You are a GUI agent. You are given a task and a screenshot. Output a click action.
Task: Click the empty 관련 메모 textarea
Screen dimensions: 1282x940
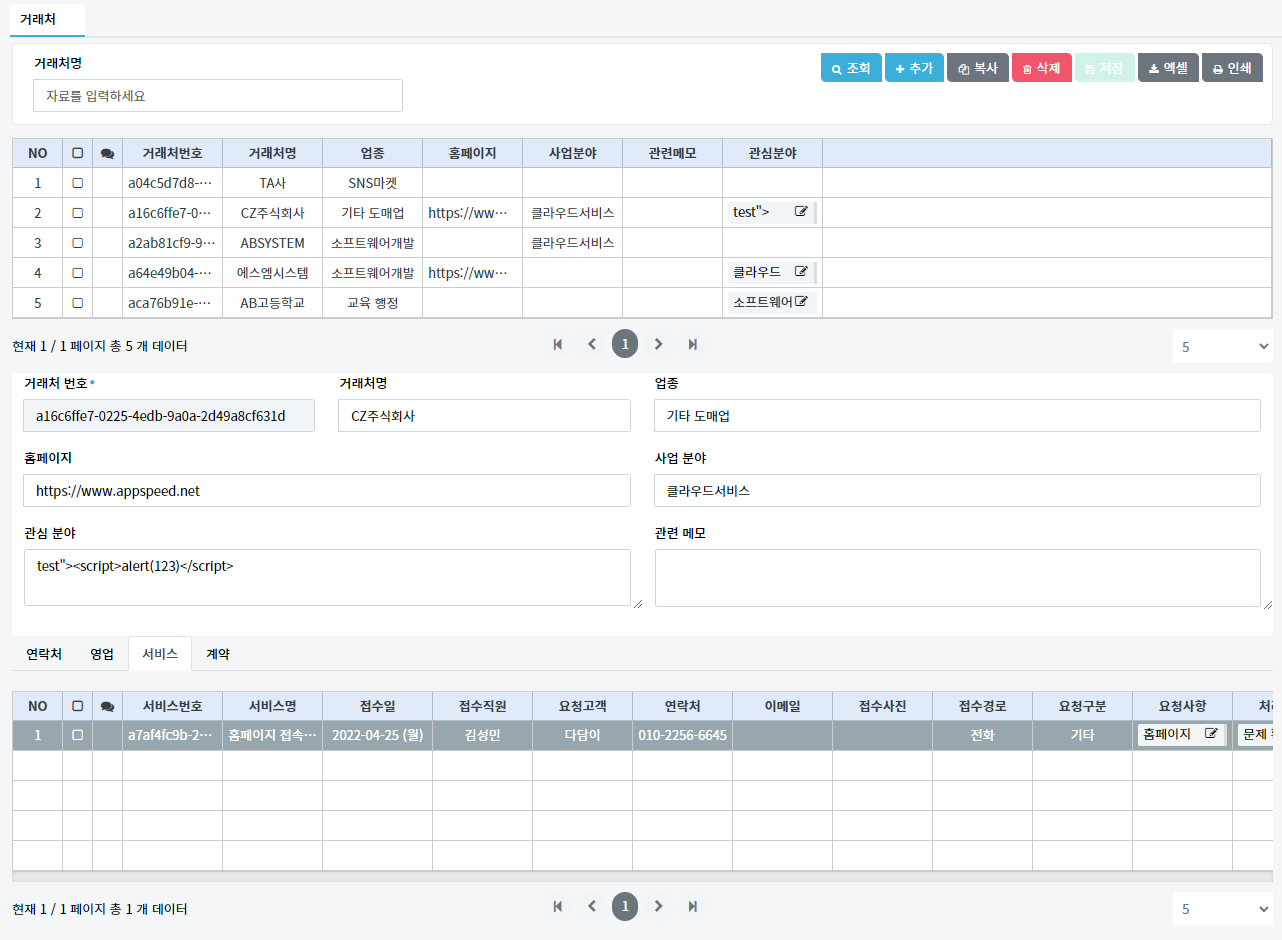click(x=958, y=578)
